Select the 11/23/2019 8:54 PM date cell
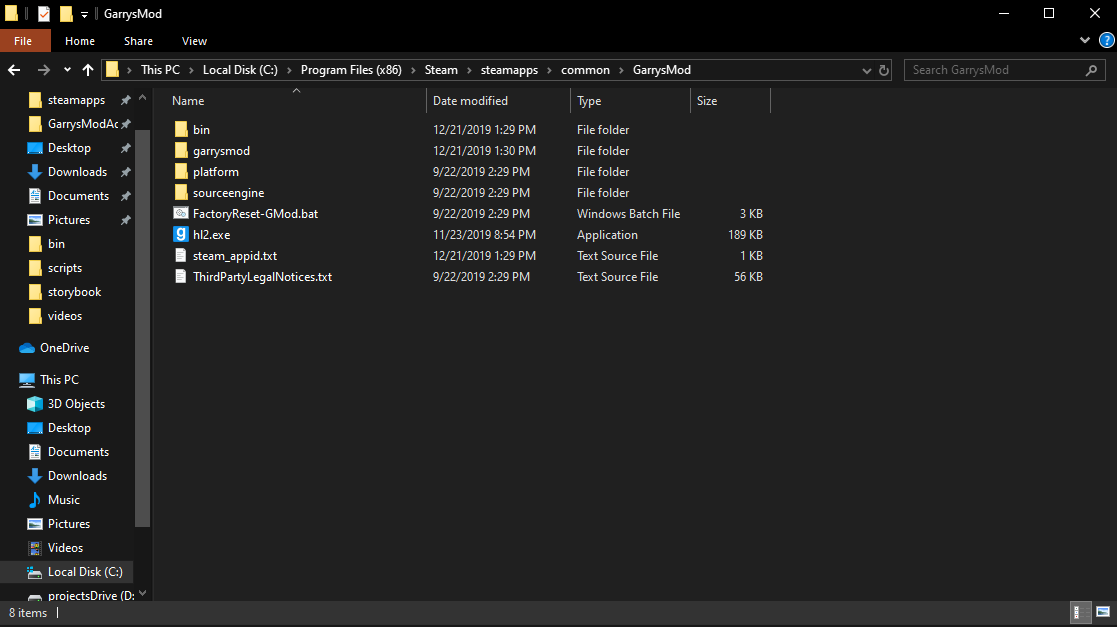1117x627 pixels. point(484,234)
